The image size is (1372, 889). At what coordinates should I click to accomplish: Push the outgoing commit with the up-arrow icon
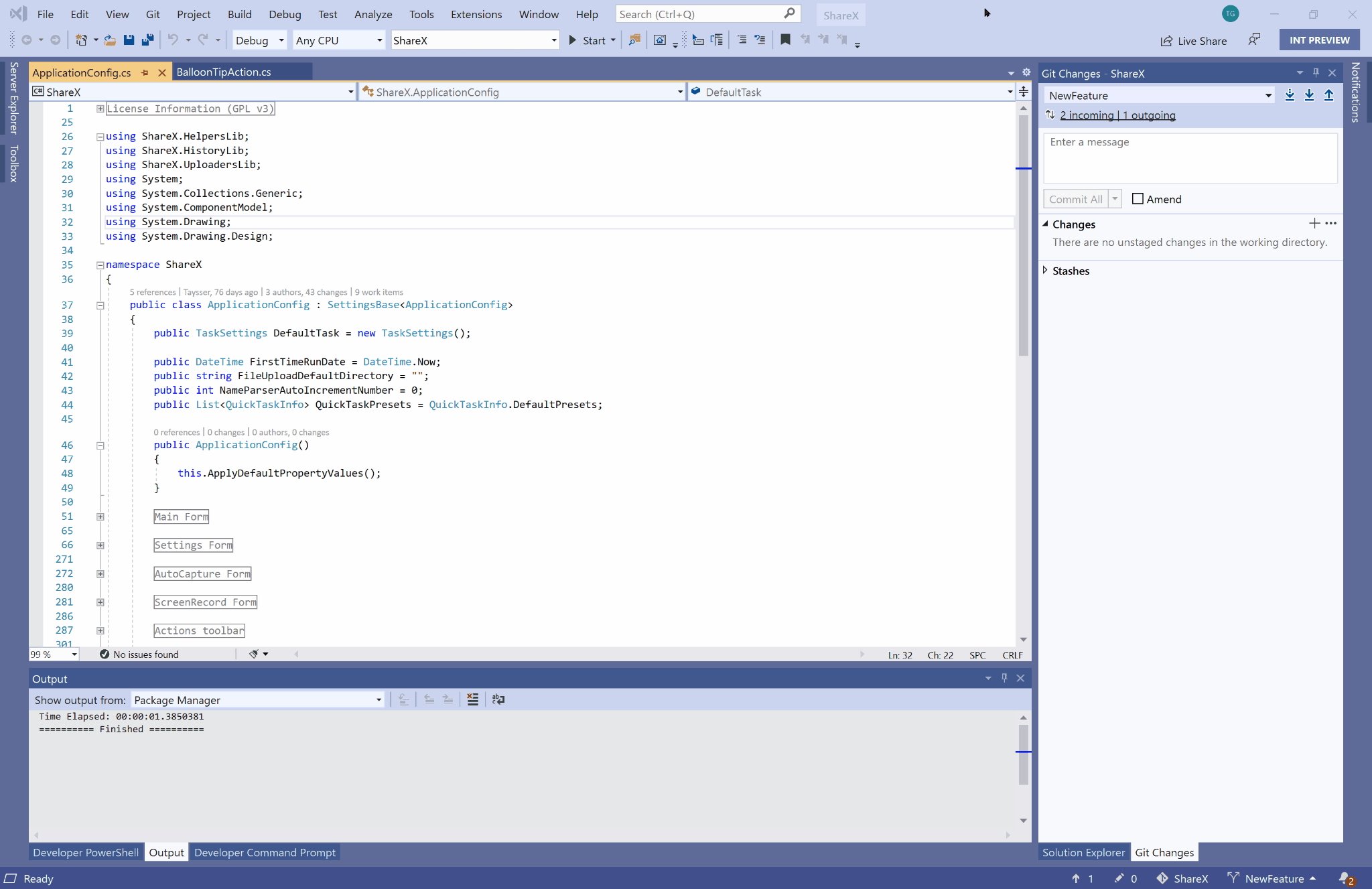[1328, 96]
